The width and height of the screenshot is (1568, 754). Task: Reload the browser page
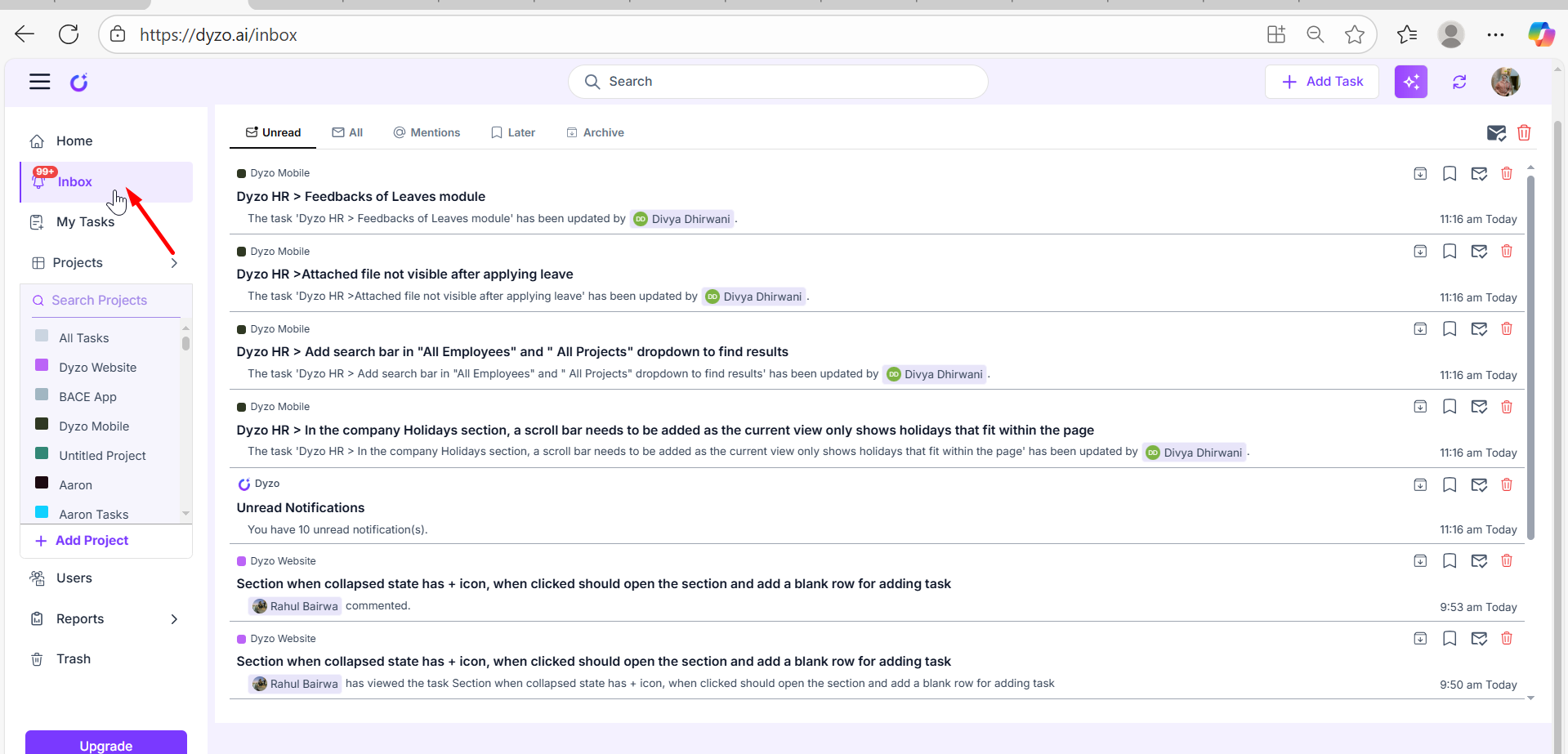pyautogui.click(x=69, y=34)
